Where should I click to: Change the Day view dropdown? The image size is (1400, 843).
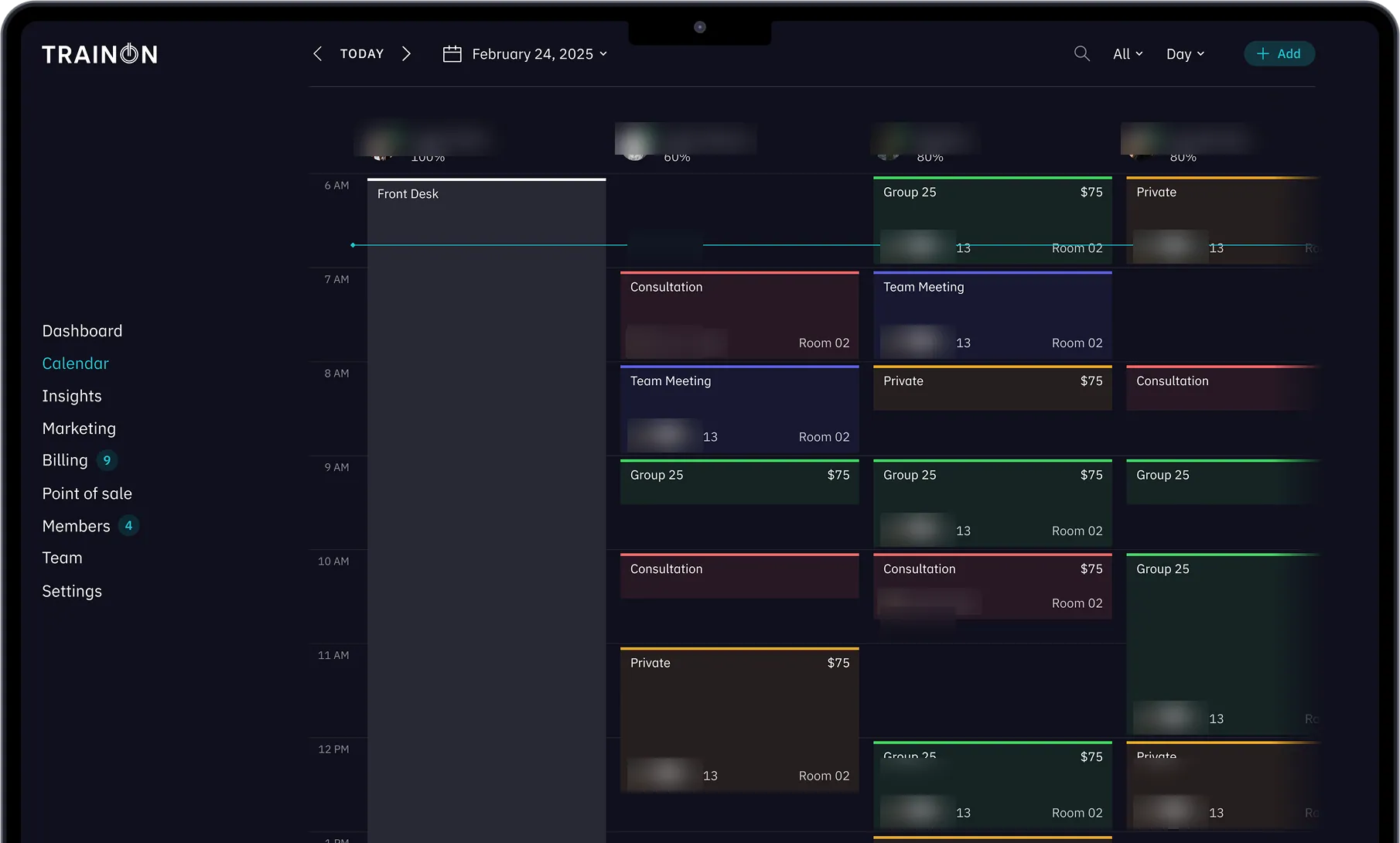1185,53
